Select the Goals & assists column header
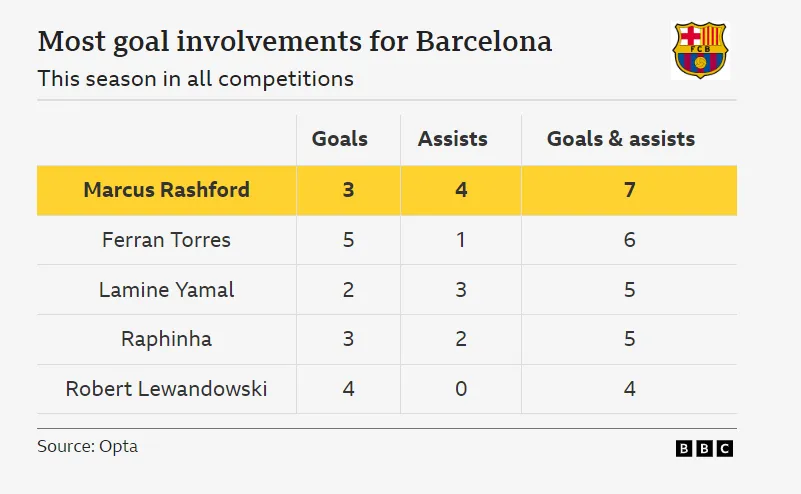 [x=621, y=139]
